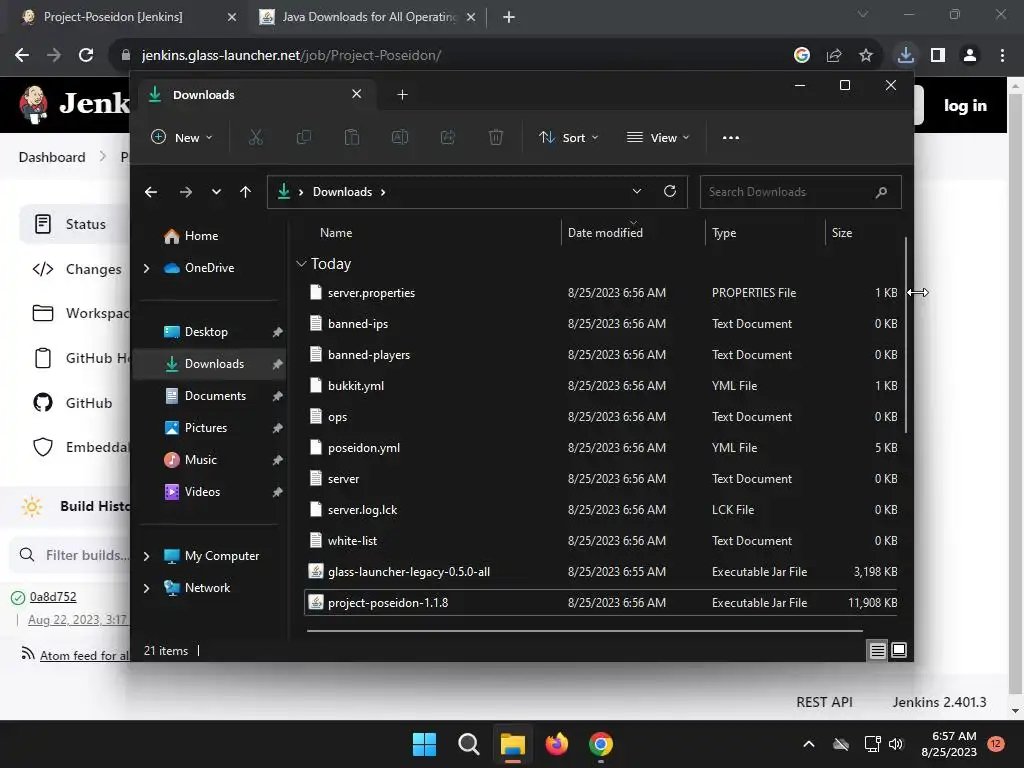1024x768 pixels.
Task: Open recent locations chevron dropdown
Action: tap(216, 192)
